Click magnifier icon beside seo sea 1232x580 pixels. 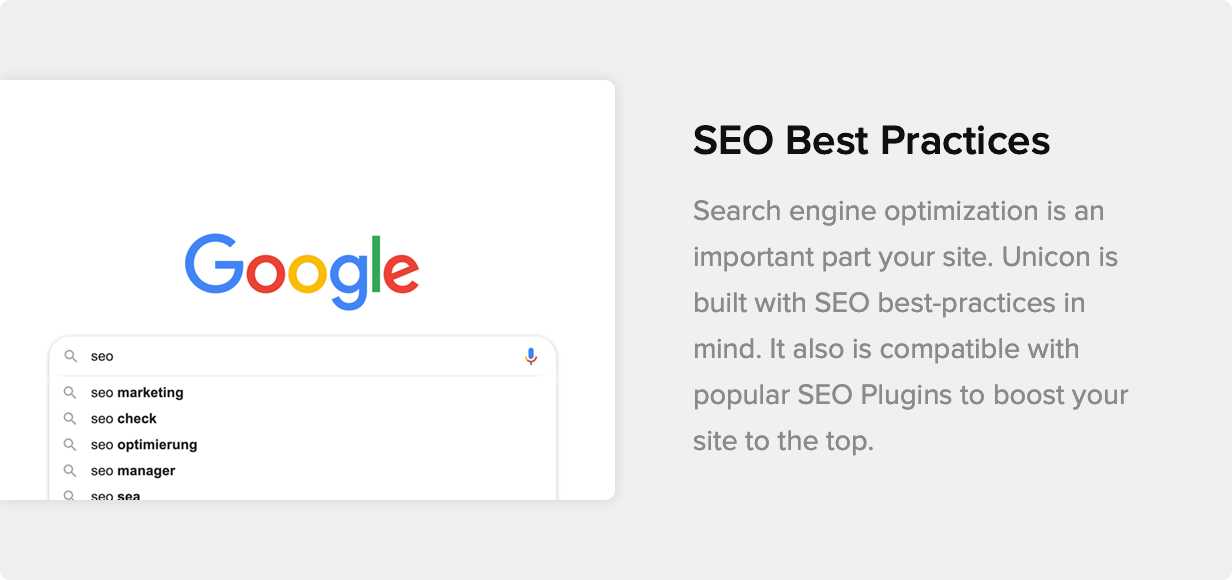pos(70,495)
